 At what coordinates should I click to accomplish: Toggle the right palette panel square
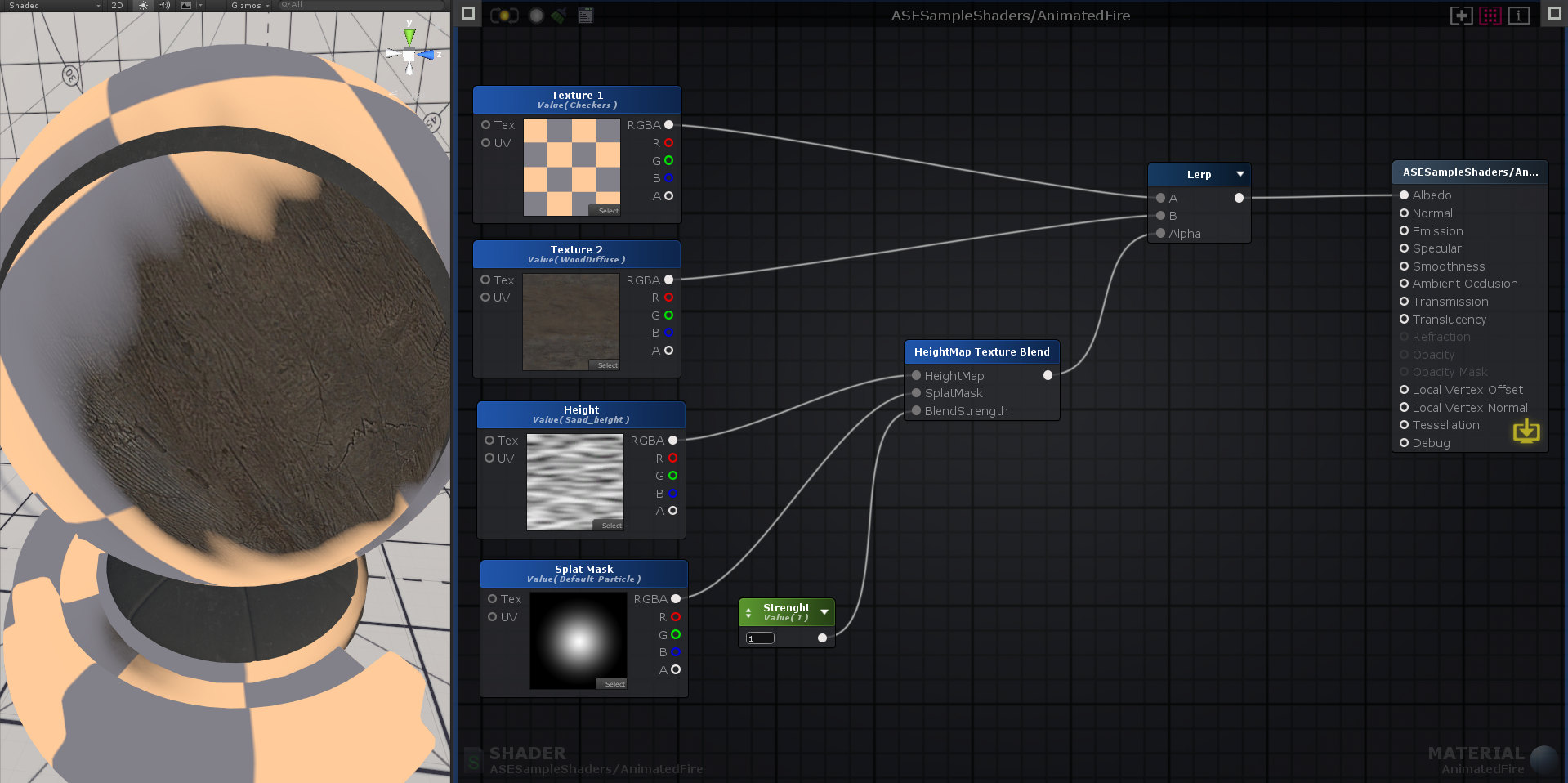(1554, 13)
